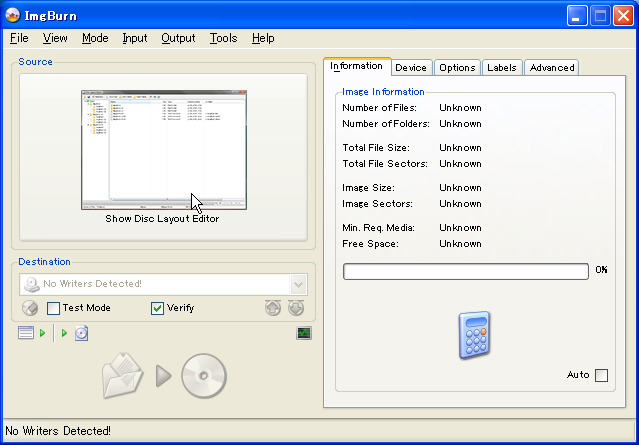Click the eject tray up arrow icon
The width and height of the screenshot is (639, 445).
[273, 308]
